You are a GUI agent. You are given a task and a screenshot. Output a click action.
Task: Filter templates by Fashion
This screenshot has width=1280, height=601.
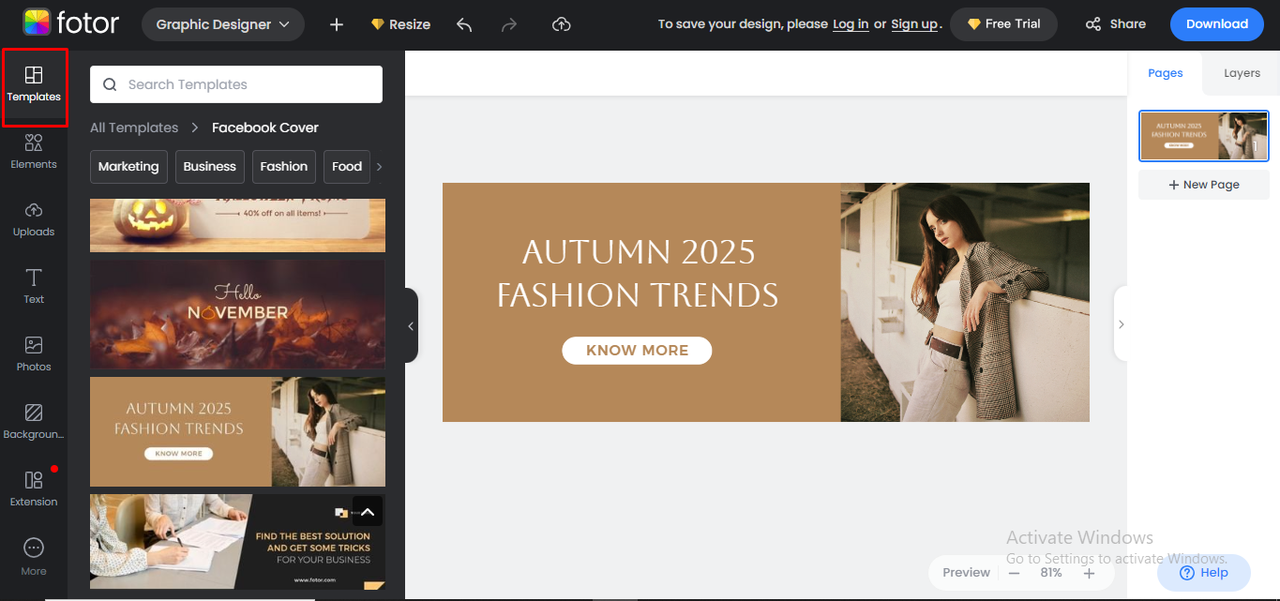pyautogui.click(x=284, y=167)
